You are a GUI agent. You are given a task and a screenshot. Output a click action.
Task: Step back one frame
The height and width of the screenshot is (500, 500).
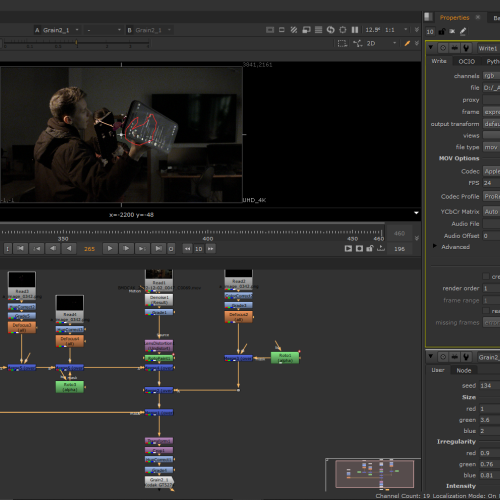coord(53,249)
